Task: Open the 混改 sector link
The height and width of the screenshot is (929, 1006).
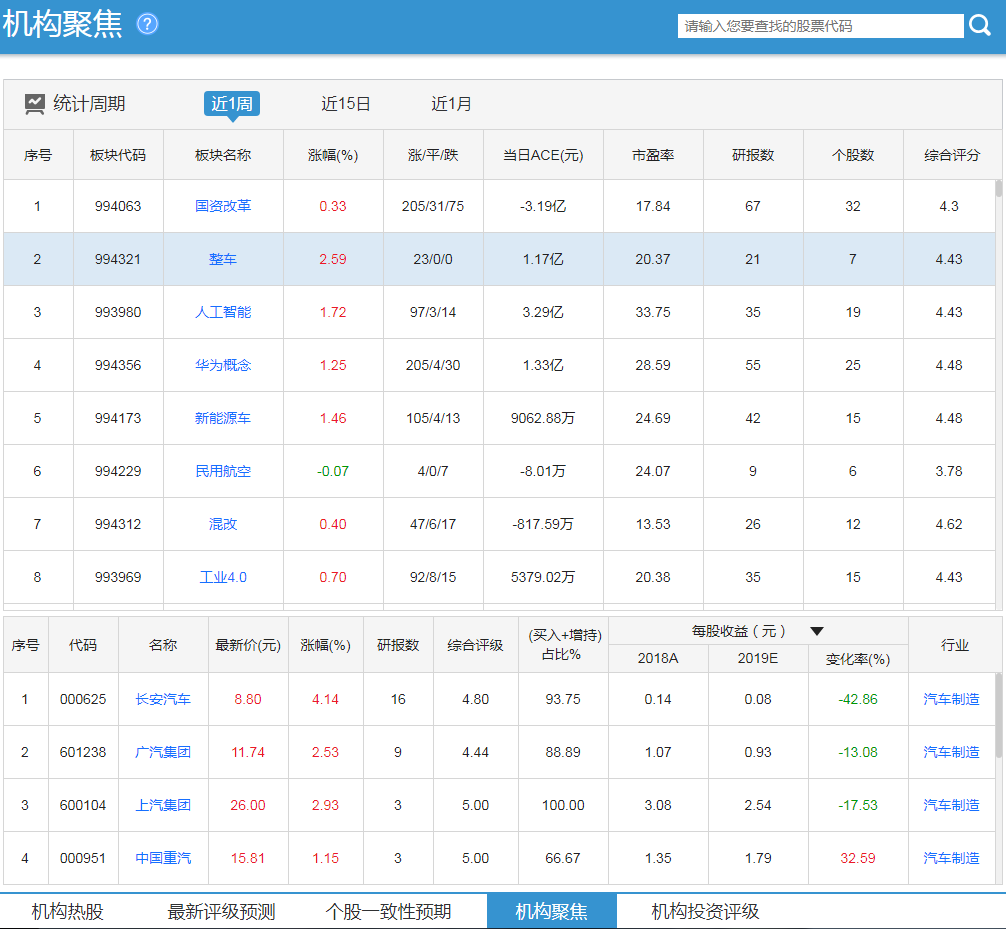Action: coord(223,524)
